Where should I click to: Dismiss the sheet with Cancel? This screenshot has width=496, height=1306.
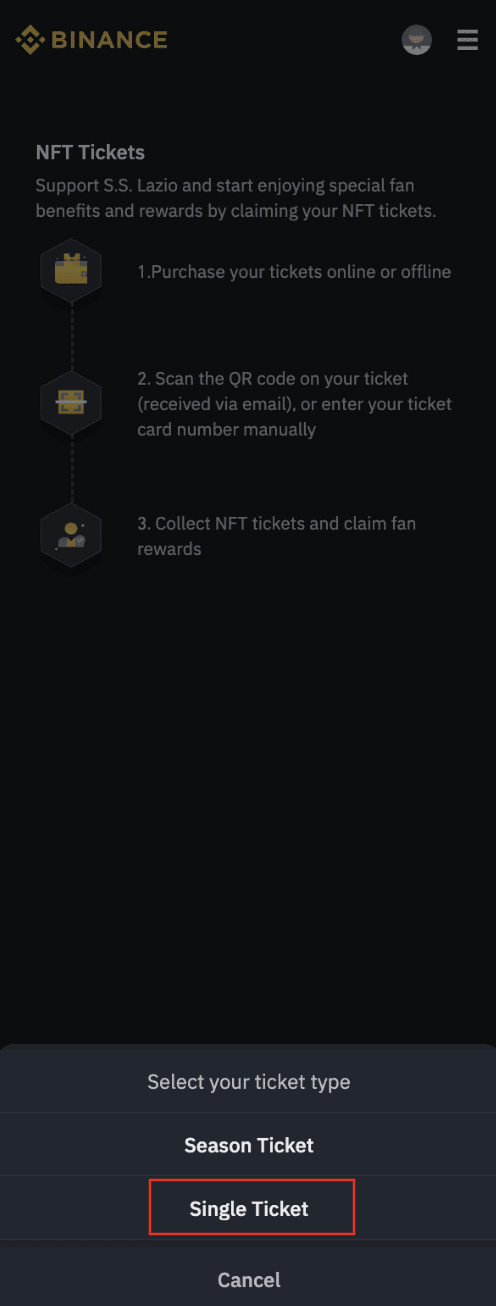(x=248, y=1279)
